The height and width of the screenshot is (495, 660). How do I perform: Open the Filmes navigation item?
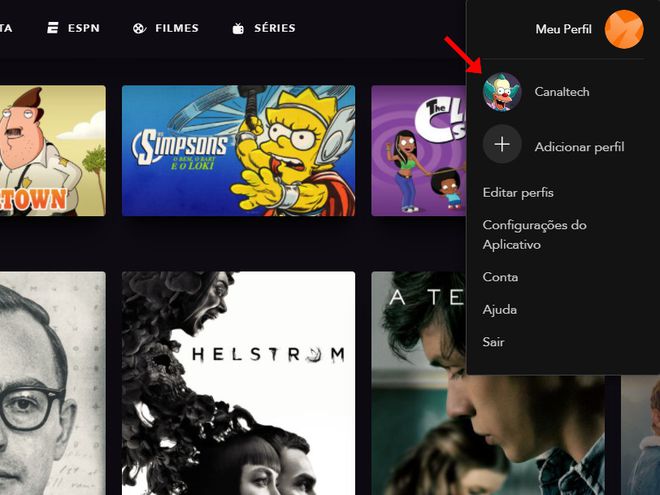[x=166, y=28]
